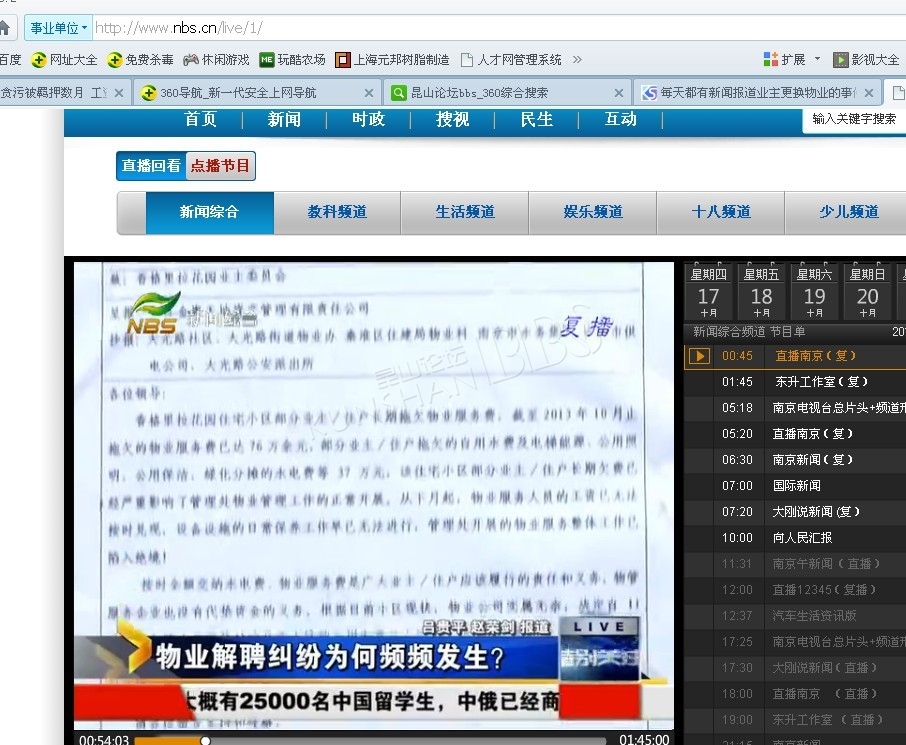Select the 直播回看 toggle button
This screenshot has height=745, width=906.
pos(151,166)
